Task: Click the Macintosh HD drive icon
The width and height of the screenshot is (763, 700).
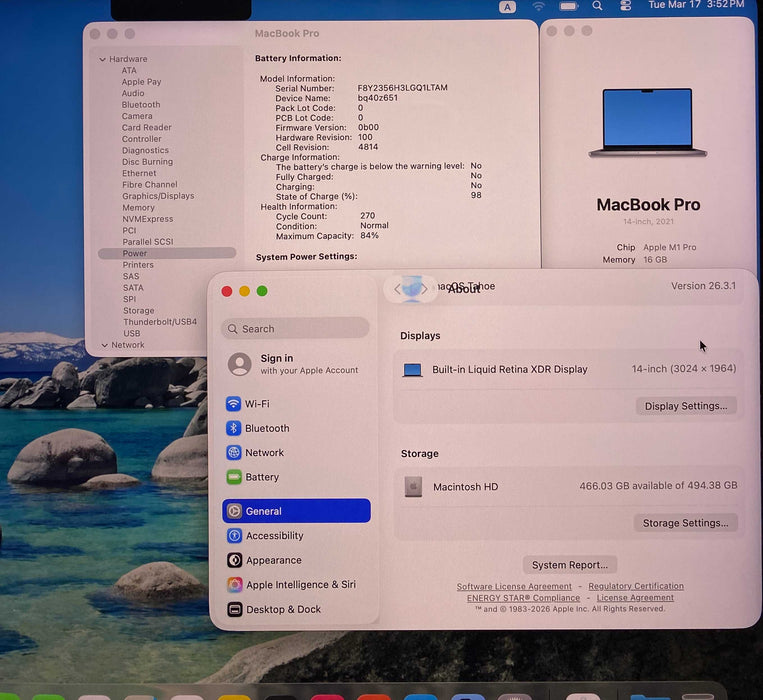Action: click(413, 486)
